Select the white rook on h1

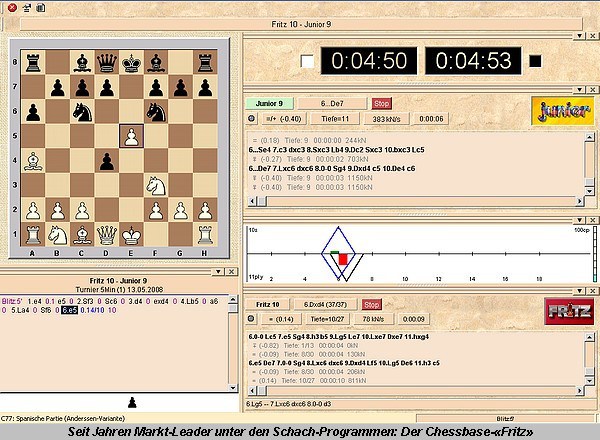pyautogui.click(x=205, y=235)
